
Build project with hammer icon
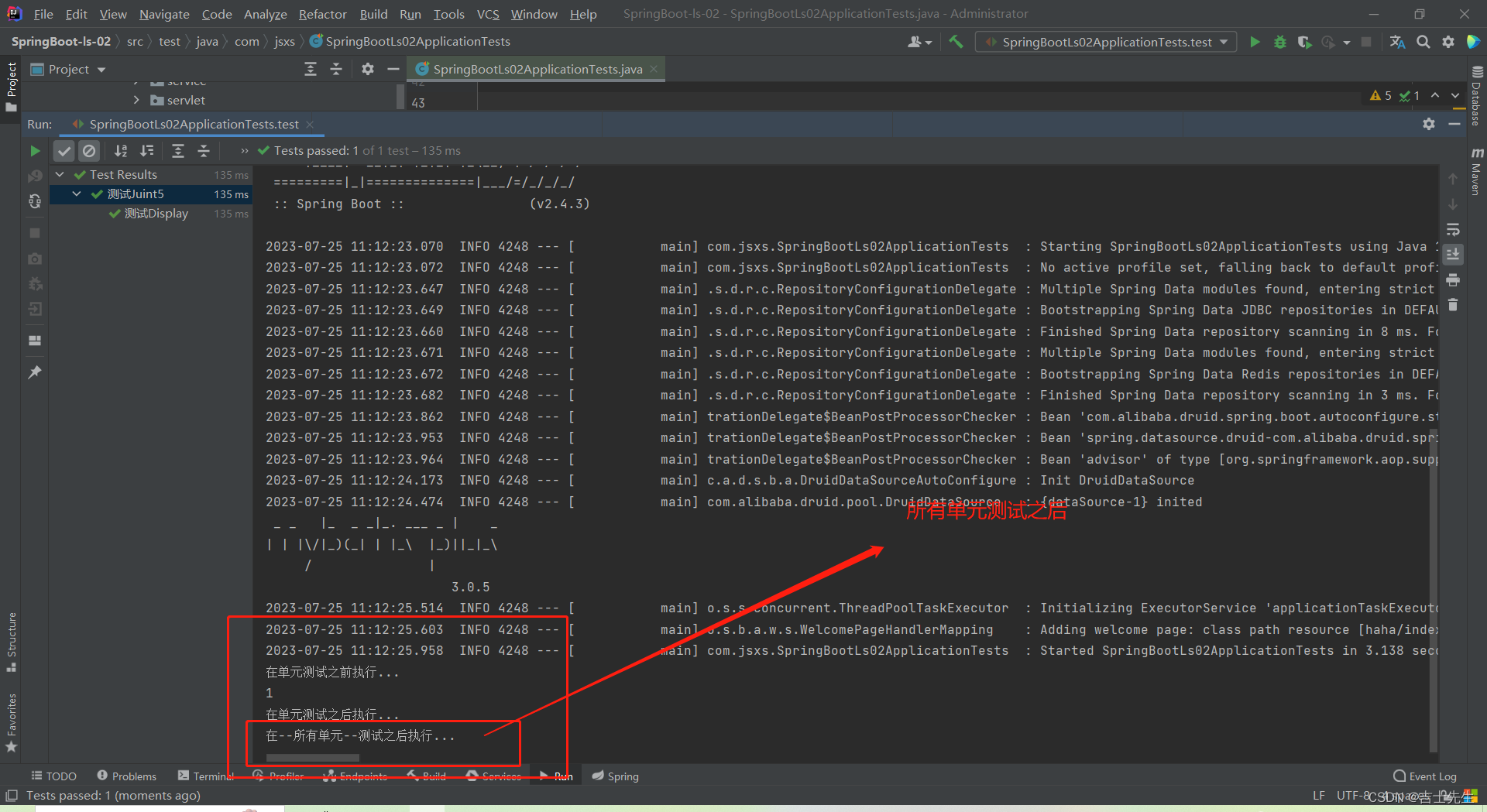tap(956, 42)
